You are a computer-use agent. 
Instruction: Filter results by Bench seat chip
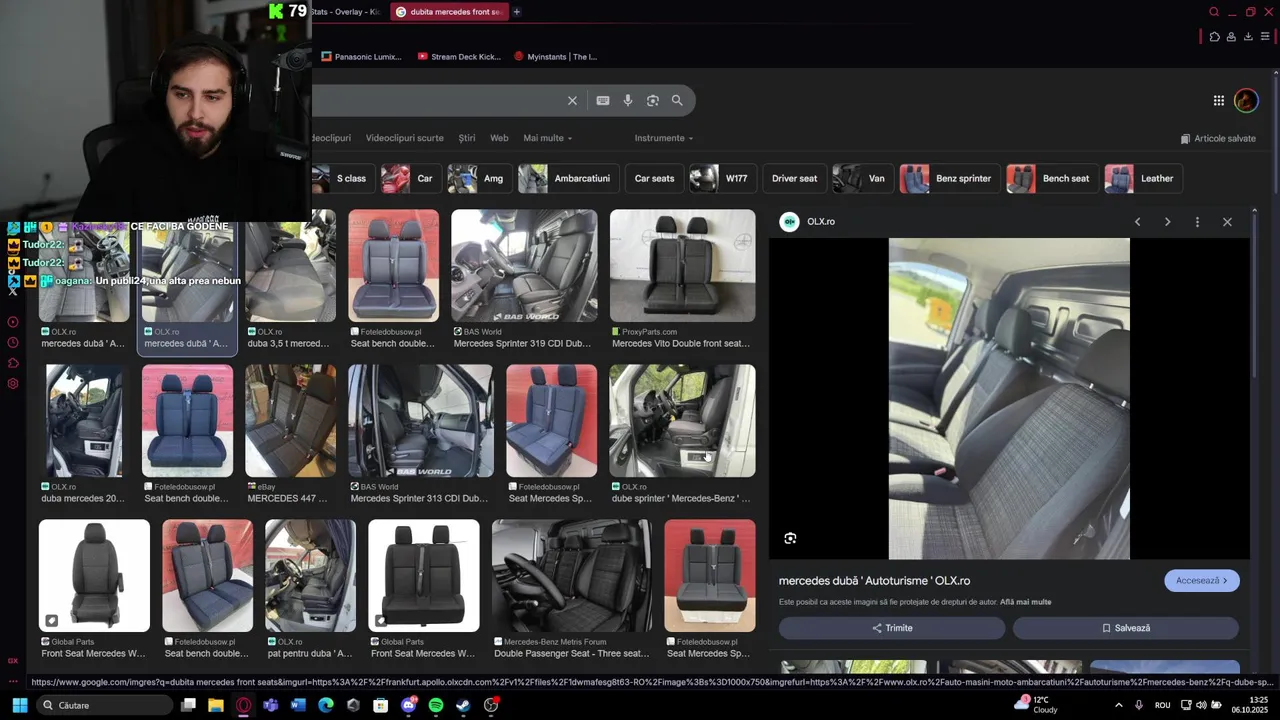pyautogui.click(x=1051, y=178)
